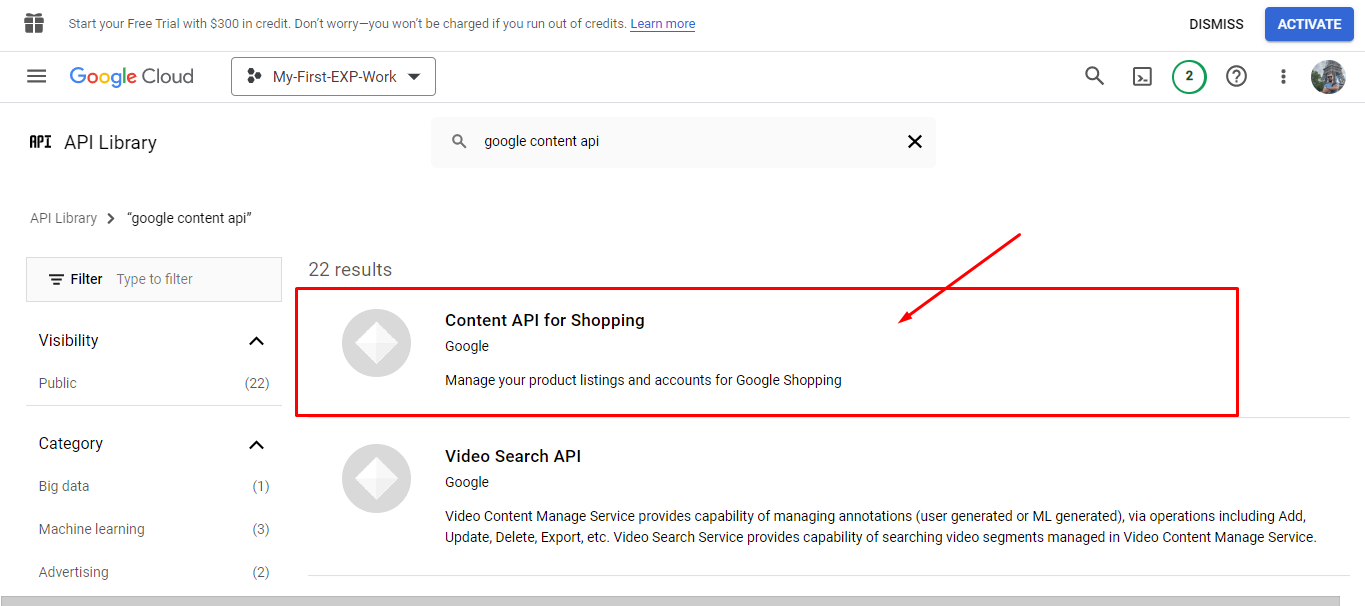This screenshot has height=606, width=1365.
Task: Click the "google content api" breadcrumb text
Action: [x=190, y=218]
